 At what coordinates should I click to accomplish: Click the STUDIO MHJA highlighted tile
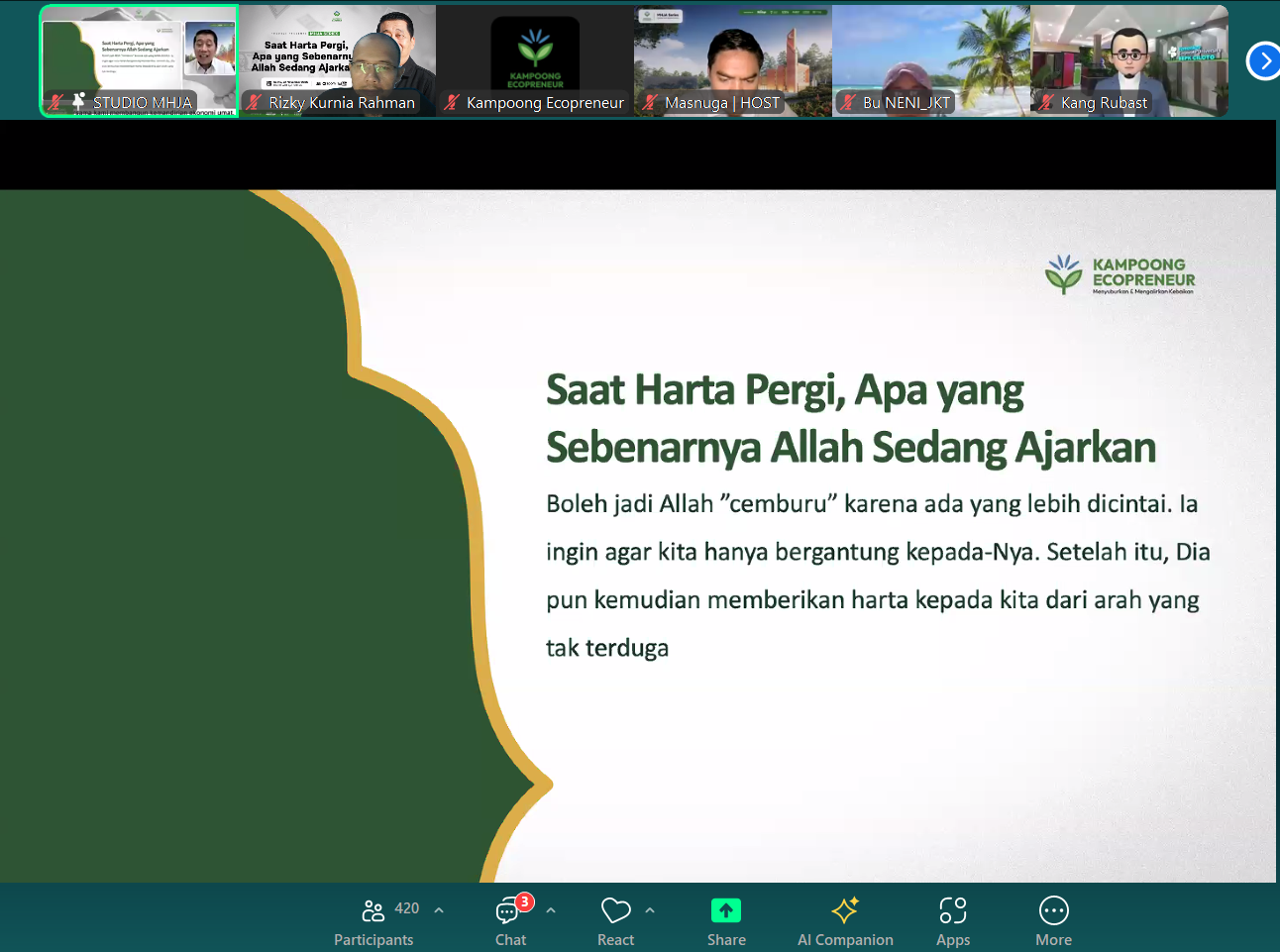click(x=138, y=54)
